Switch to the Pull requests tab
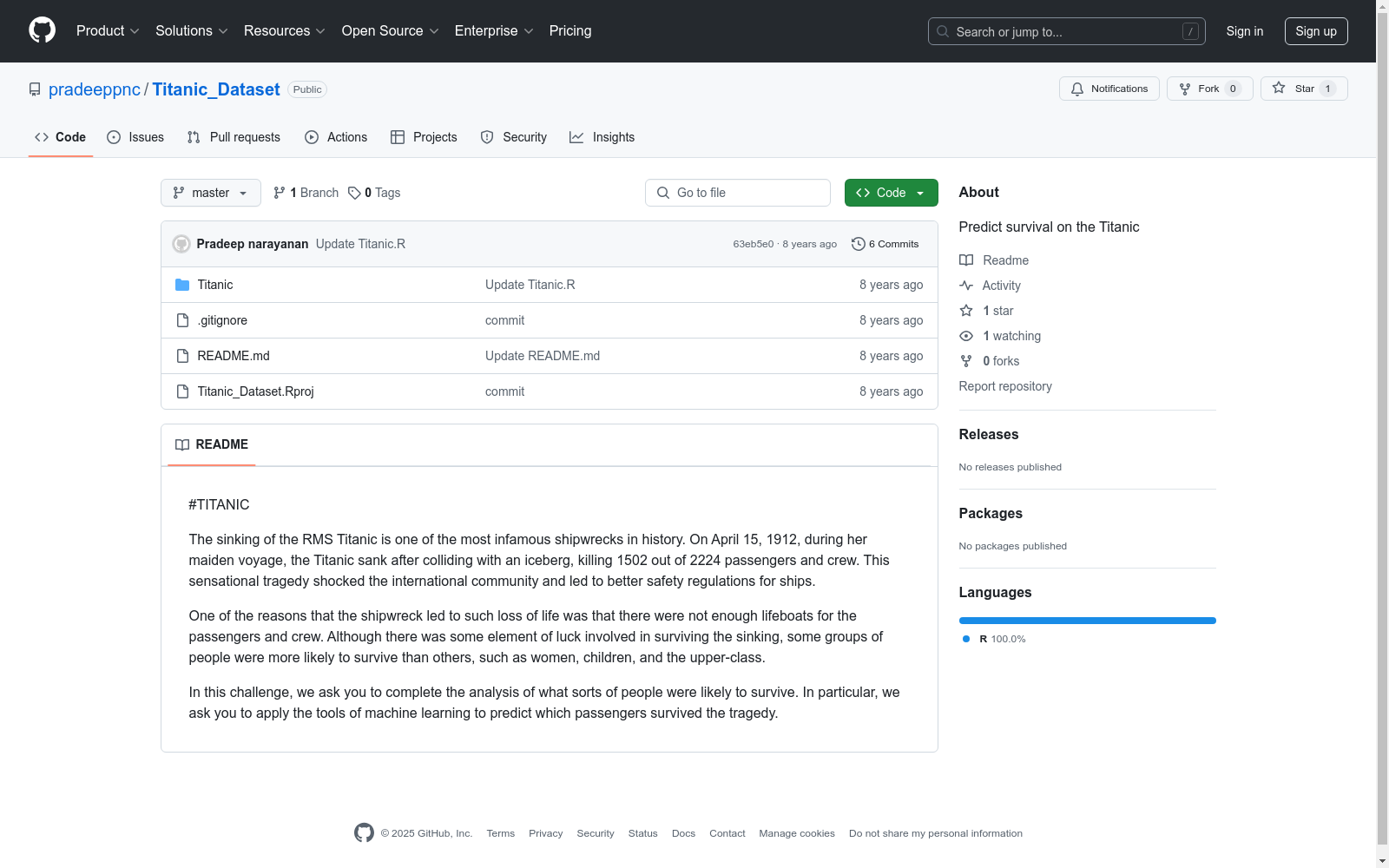The width and height of the screenshot is (1389, 868). click(x=234, y=137)
